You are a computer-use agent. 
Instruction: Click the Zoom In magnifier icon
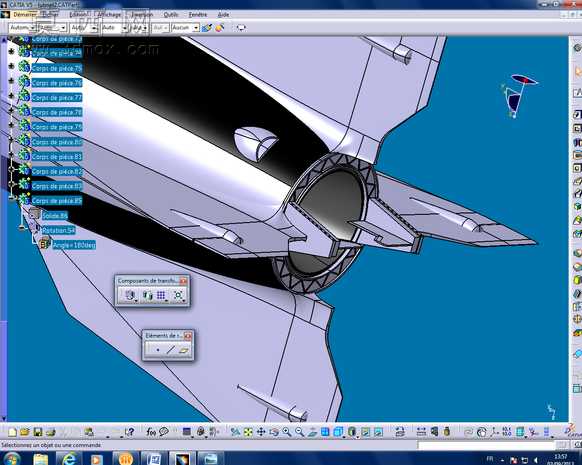tap(287, 432)
